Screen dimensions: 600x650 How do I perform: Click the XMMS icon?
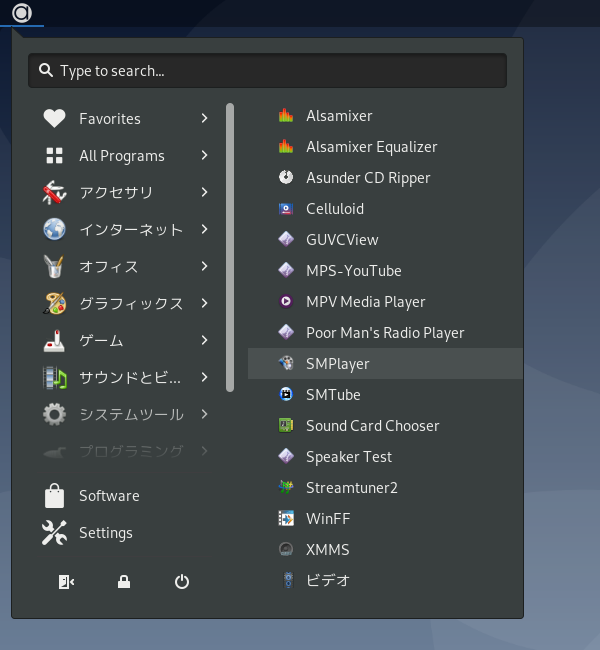coord(286,549)
